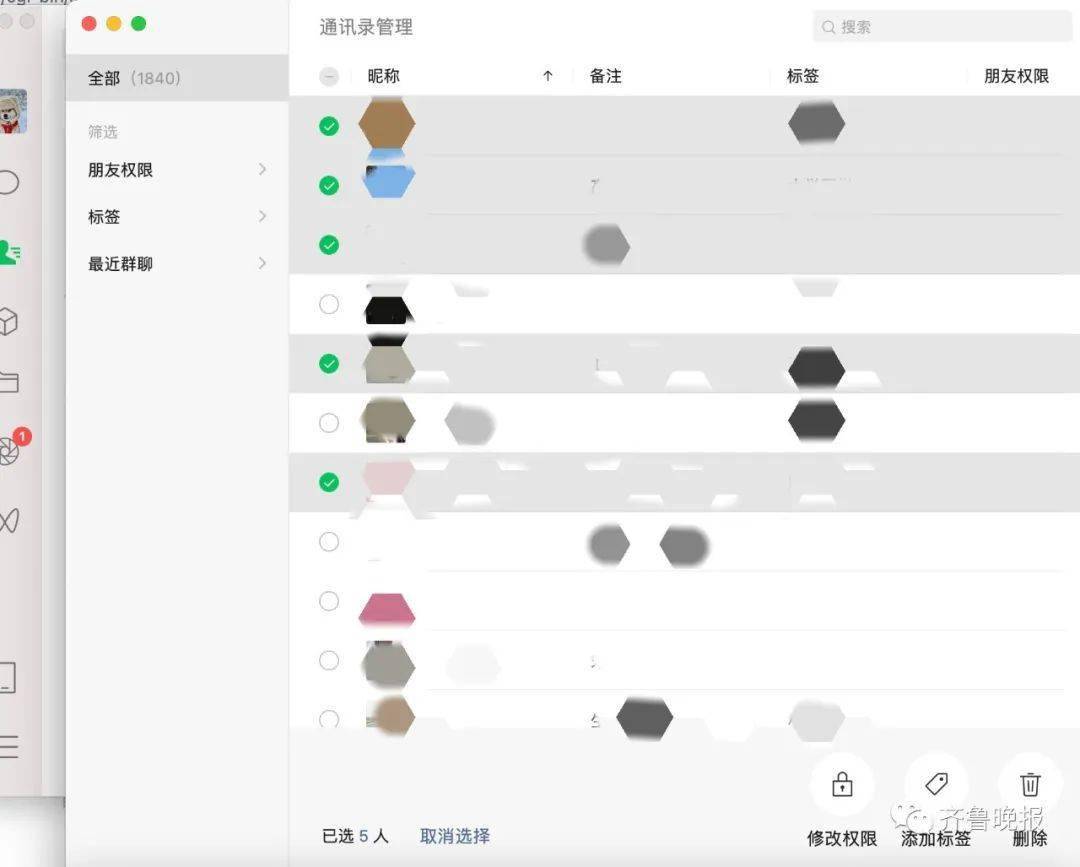Screen dimensions: 1080x867
Task: Toggle the nickname sort arrow direction
Action: coord(548,75)
